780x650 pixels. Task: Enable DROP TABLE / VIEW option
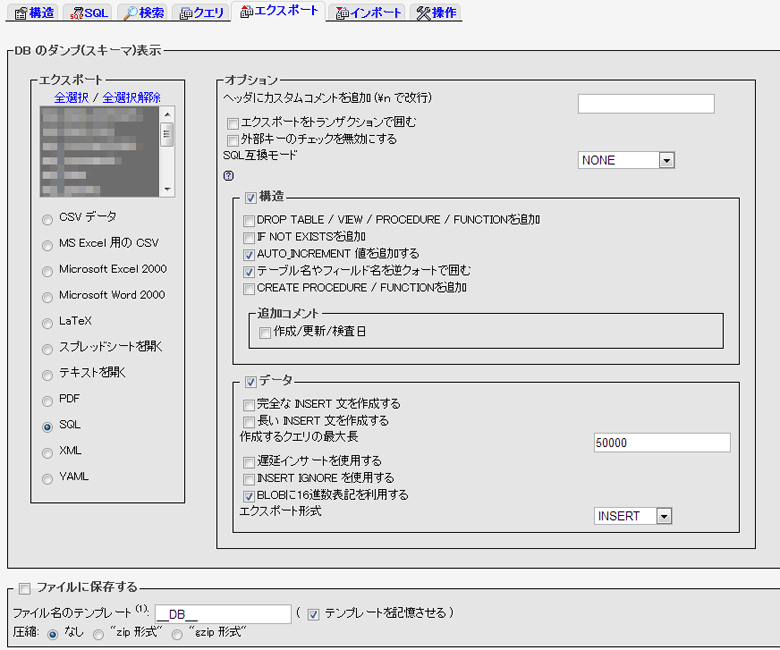click(x=249, y=220)
